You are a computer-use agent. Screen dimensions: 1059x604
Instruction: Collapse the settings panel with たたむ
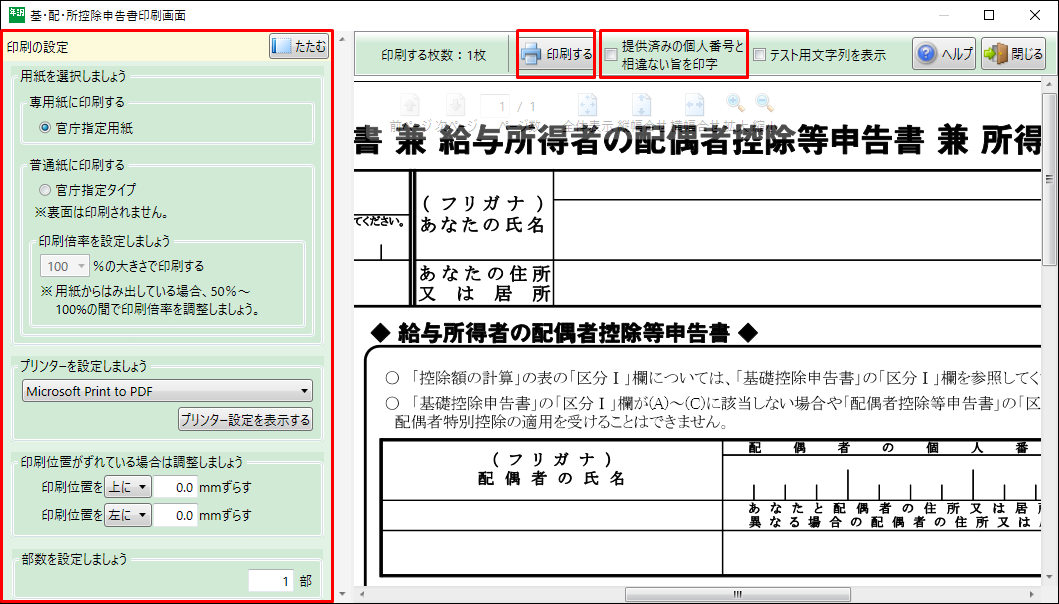pyautogui.click(x=299, y=46)
